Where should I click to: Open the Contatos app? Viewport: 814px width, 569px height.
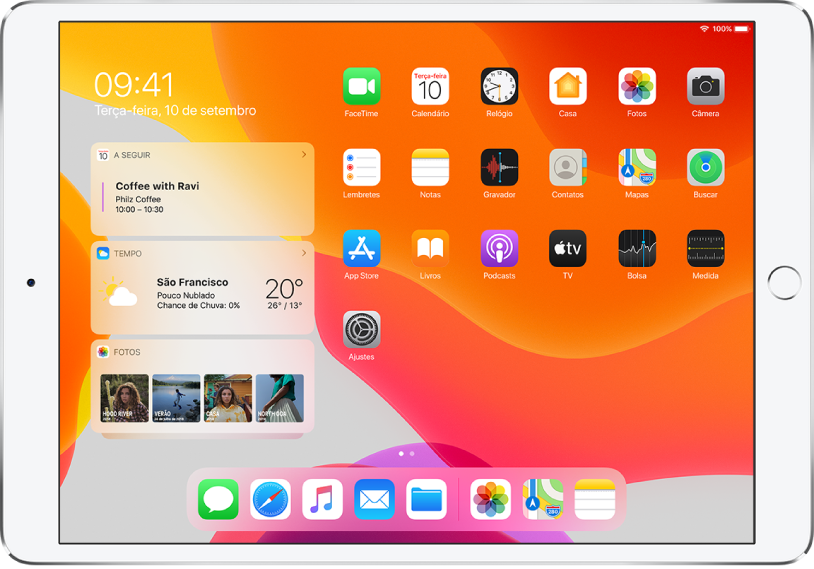pyautogui.click(x=568, y=167)
